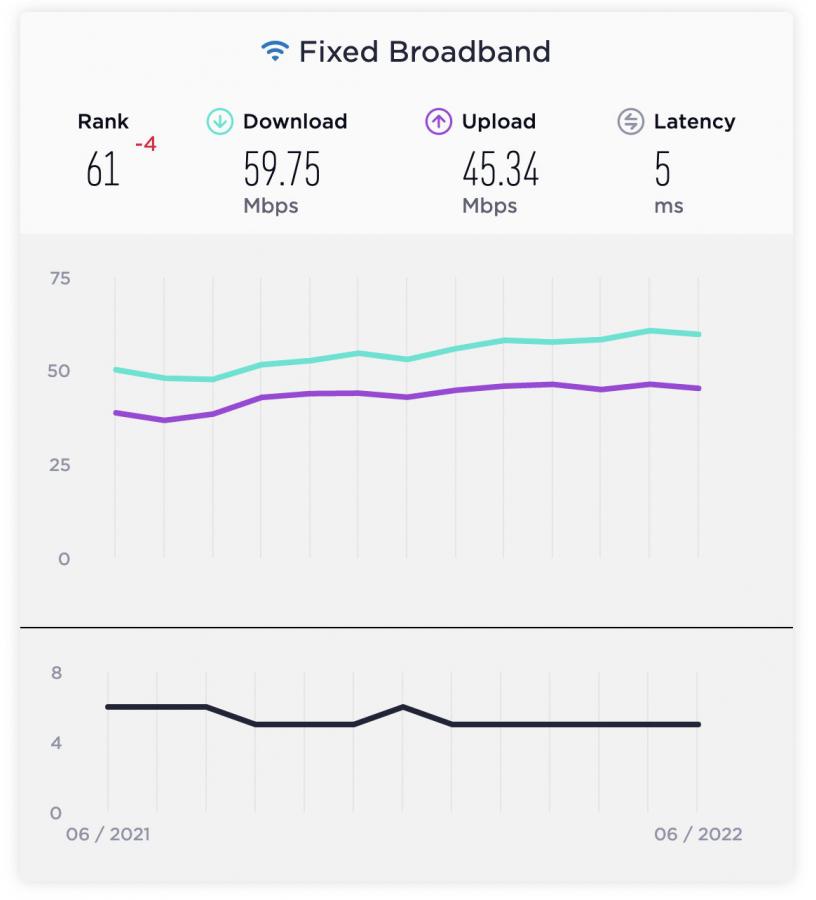Click the peak in the dark latency line
The height and width of the screenshot is (900, 816).
coord(402,706)
